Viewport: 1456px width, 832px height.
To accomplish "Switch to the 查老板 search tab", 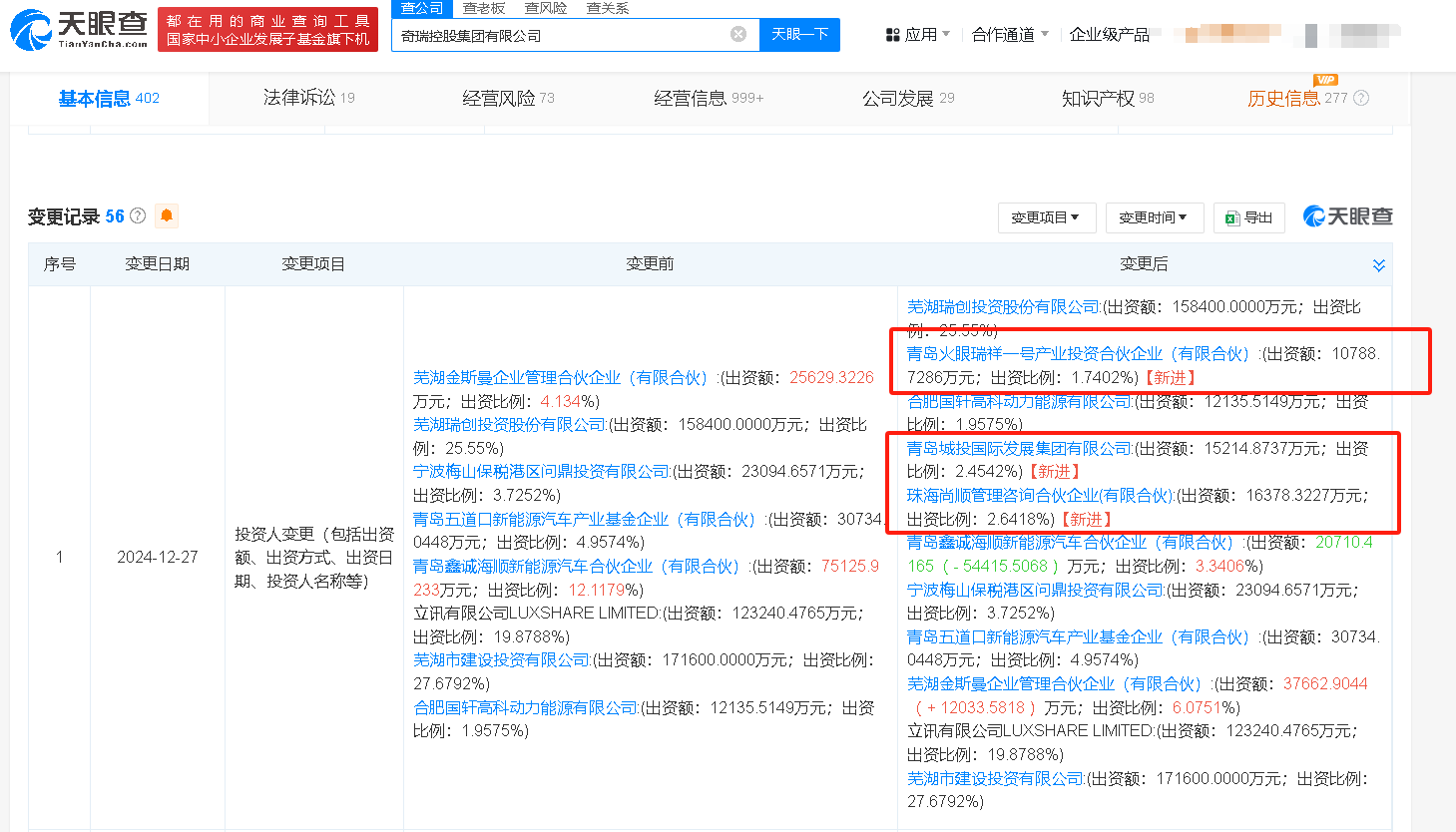I will tap(484, 8).
